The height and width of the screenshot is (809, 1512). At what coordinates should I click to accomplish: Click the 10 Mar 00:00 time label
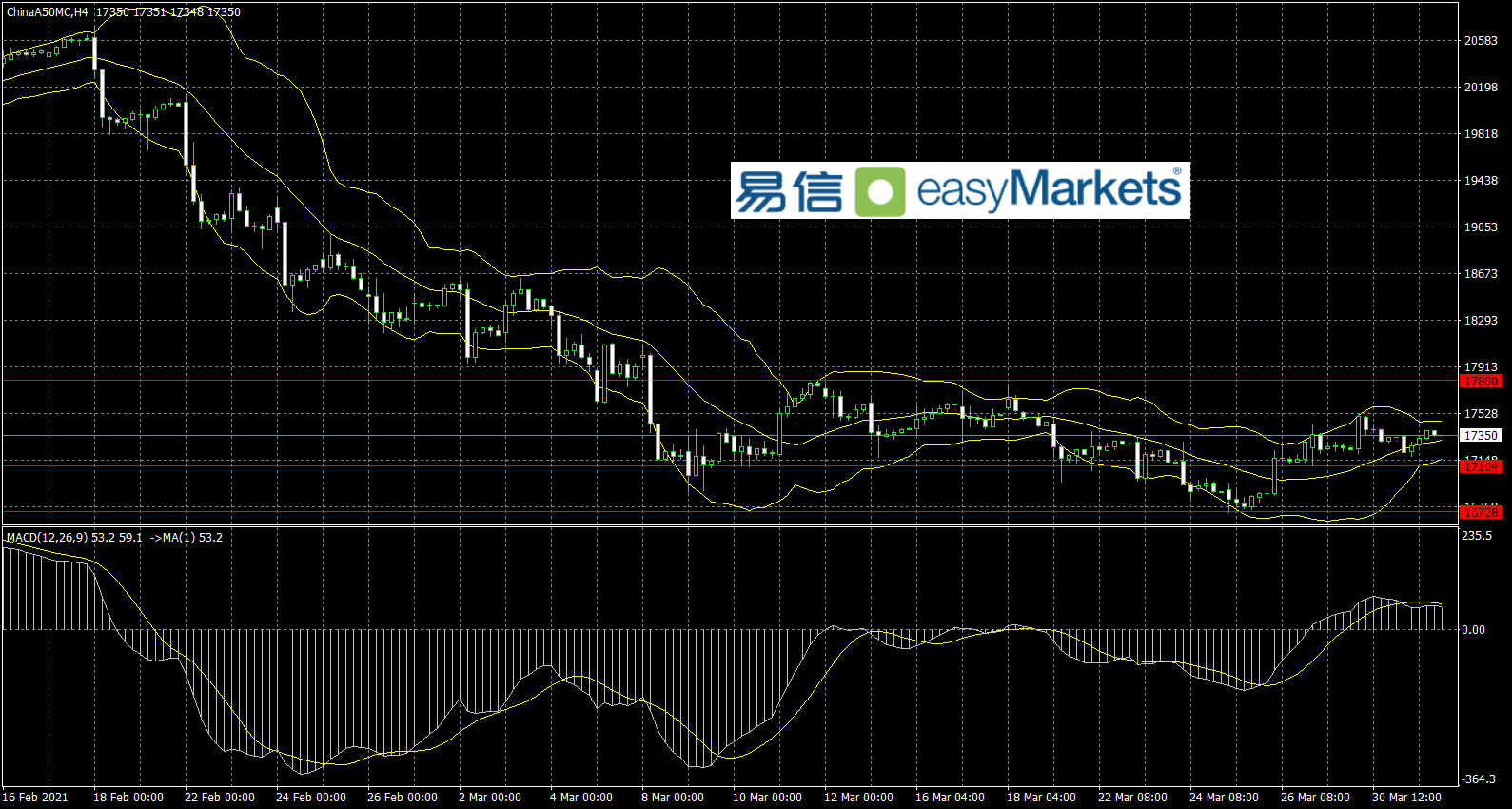pos(767,798)
